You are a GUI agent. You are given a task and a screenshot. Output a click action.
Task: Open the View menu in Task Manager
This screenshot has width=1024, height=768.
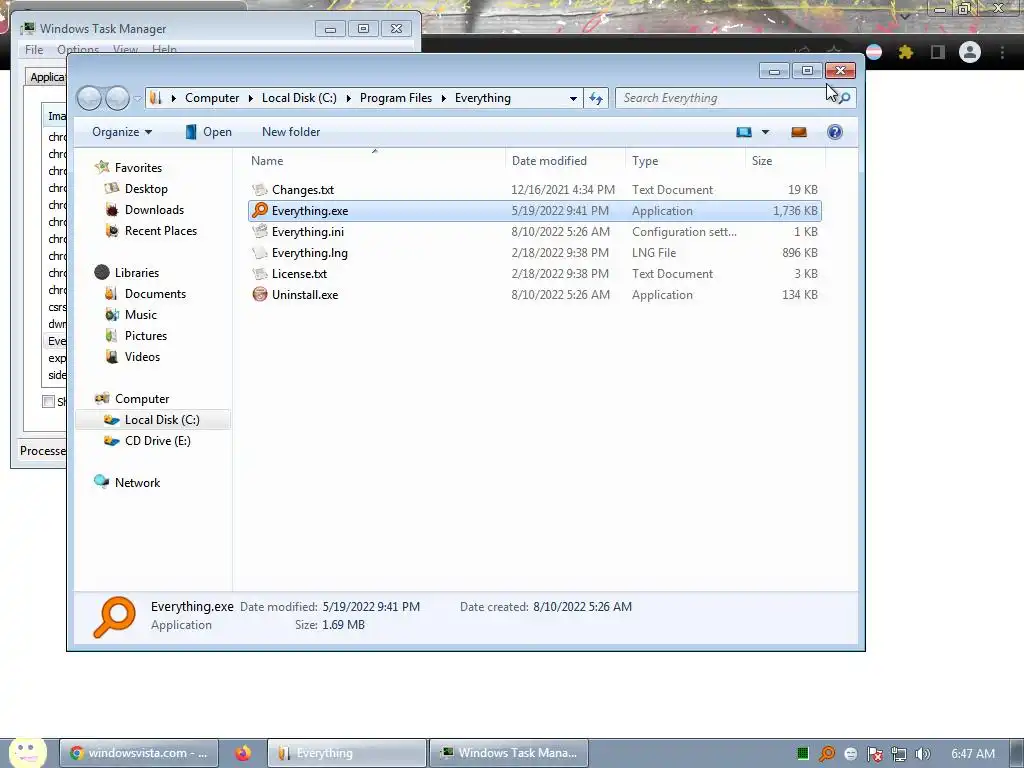pos(125,50)
